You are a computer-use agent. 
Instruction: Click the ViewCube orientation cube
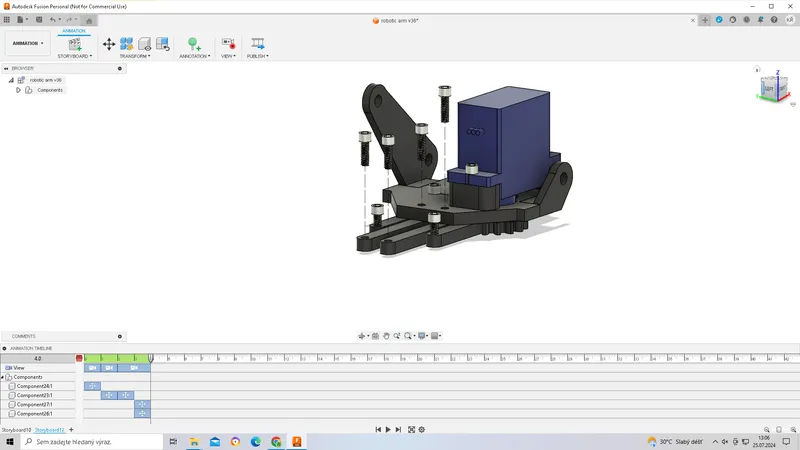tap(772, 88)
